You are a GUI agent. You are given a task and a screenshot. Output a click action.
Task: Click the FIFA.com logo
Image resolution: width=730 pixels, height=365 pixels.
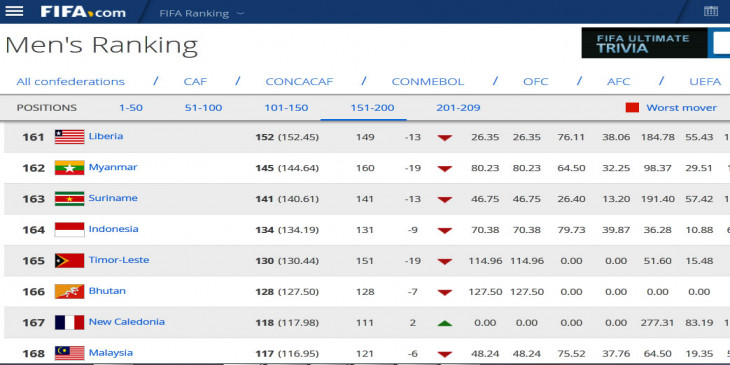coord(83,12)
